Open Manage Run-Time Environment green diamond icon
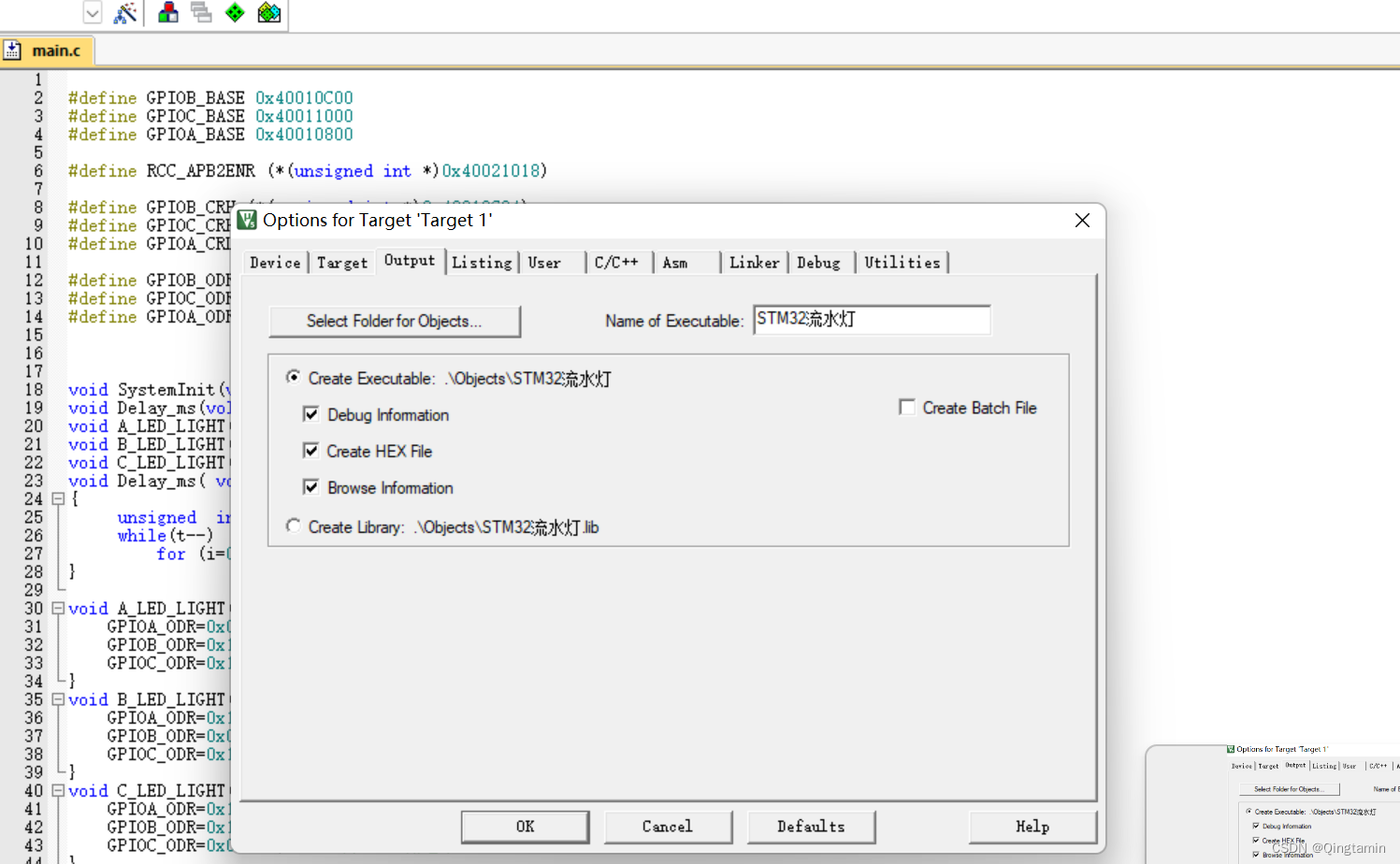The image size is (1400, 864). coord(234,13)
